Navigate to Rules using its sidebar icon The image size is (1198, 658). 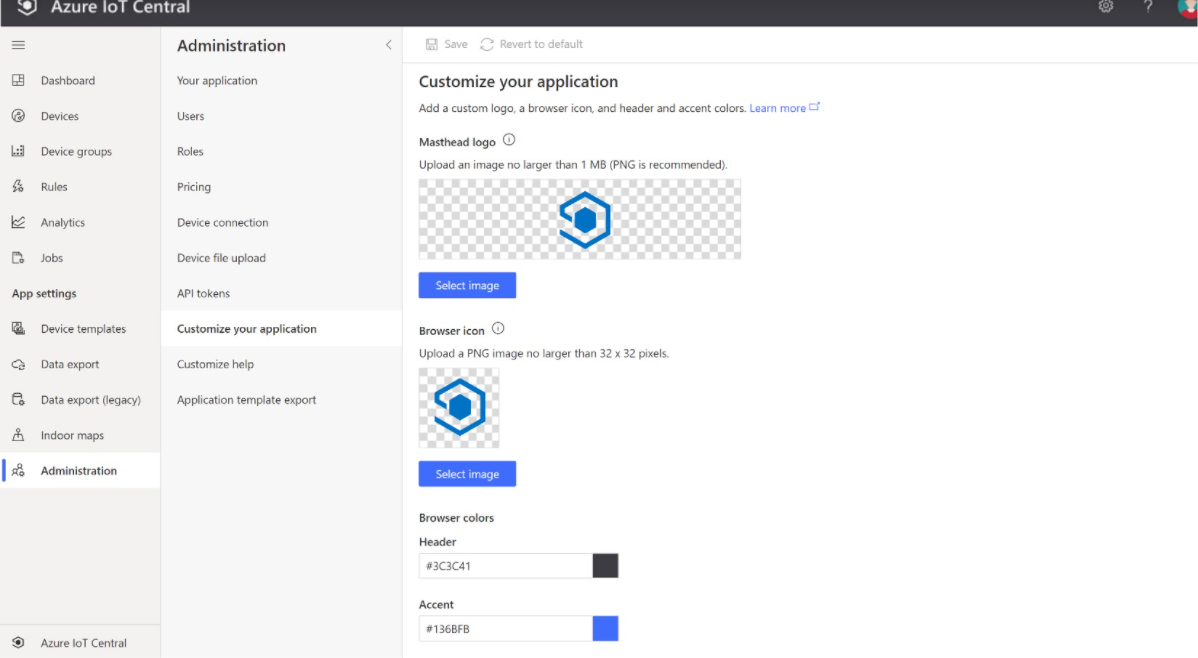coord(17,186)
